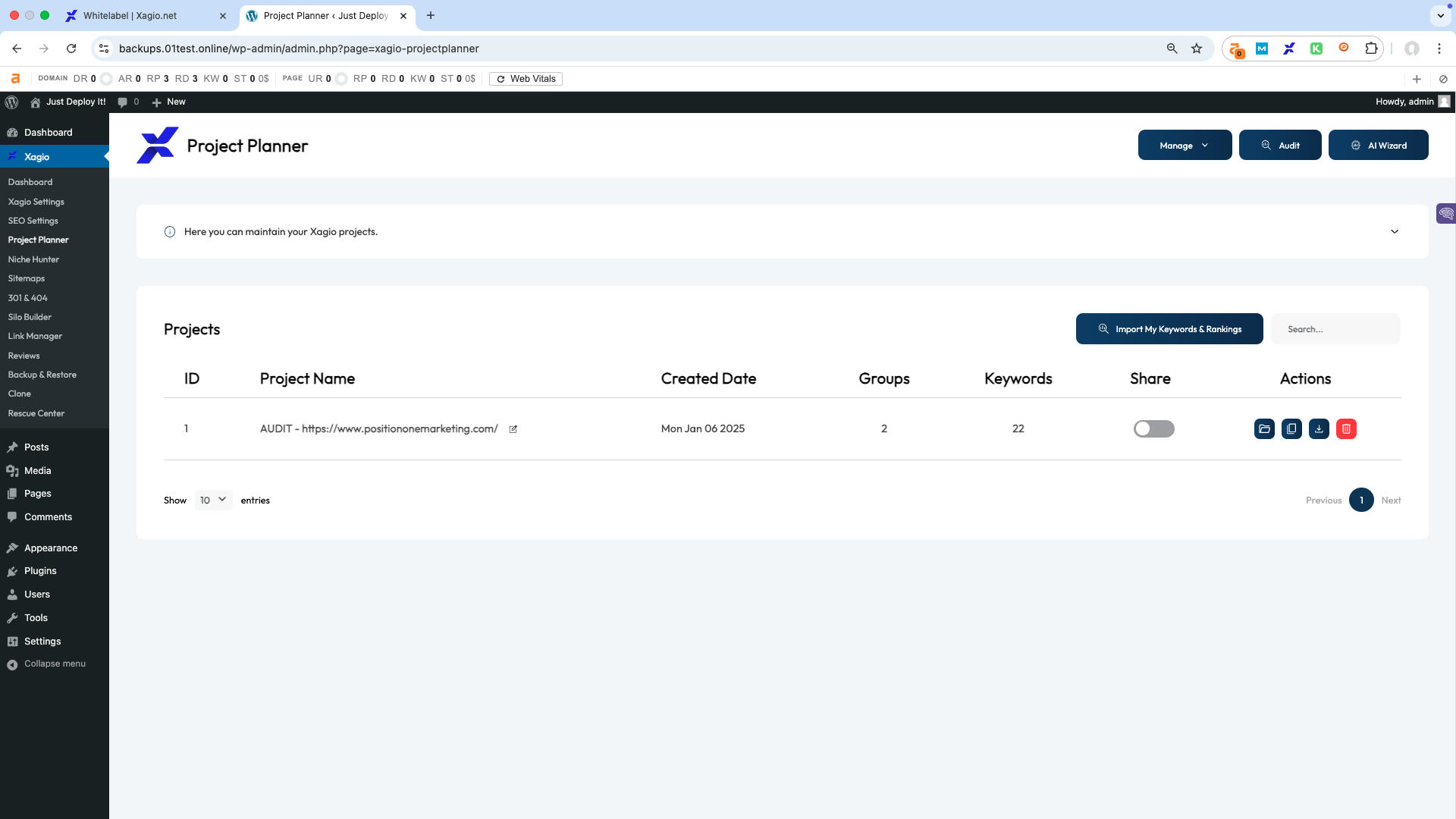
Task: Open the Just Deploy It! site link
Action: [67, 102]
